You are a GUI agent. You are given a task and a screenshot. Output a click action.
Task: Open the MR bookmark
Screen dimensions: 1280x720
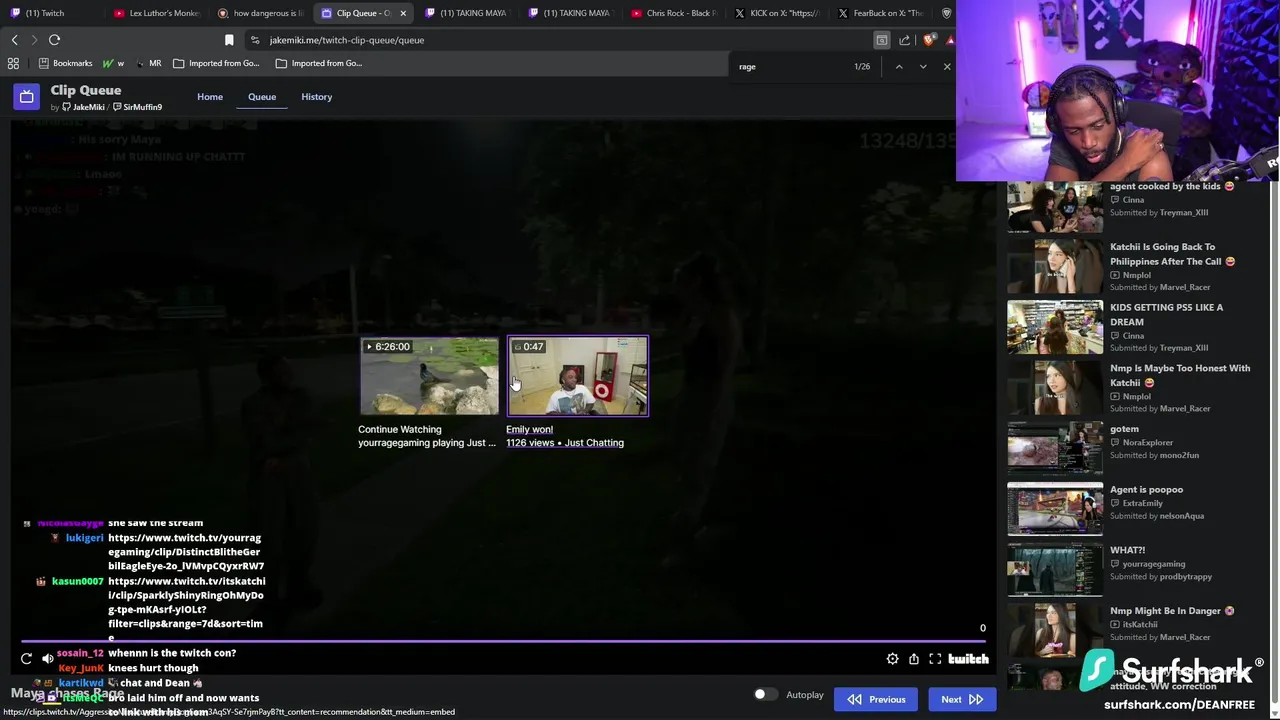[148, 63]
